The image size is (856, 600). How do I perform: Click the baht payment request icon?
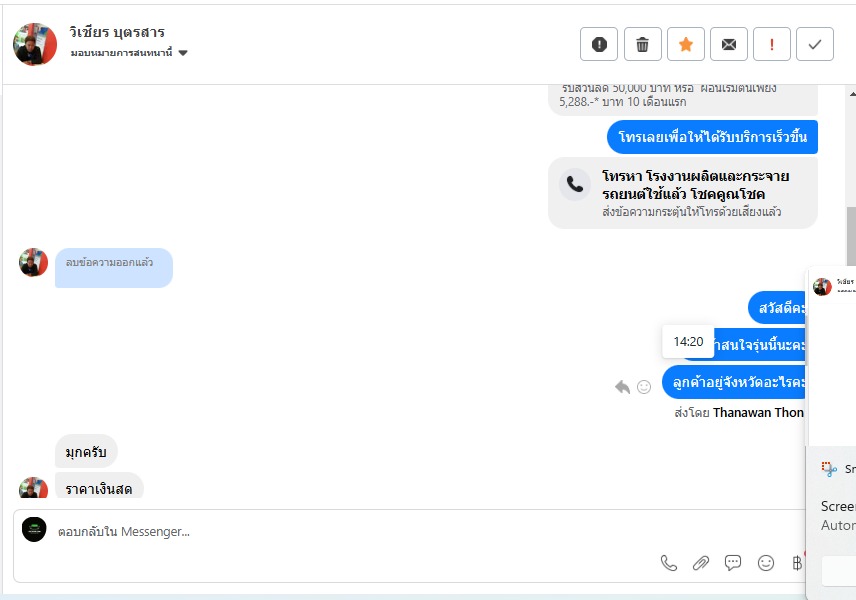[797, 563]
